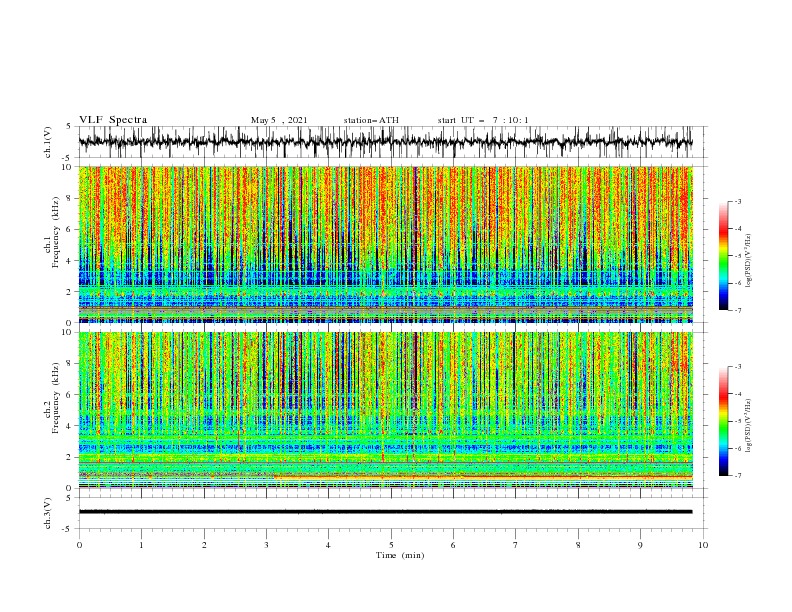This screenshot has height=612, width=792.
Task: Click the 'start UT = 7:10:1' text
Action: coord(483,120)
